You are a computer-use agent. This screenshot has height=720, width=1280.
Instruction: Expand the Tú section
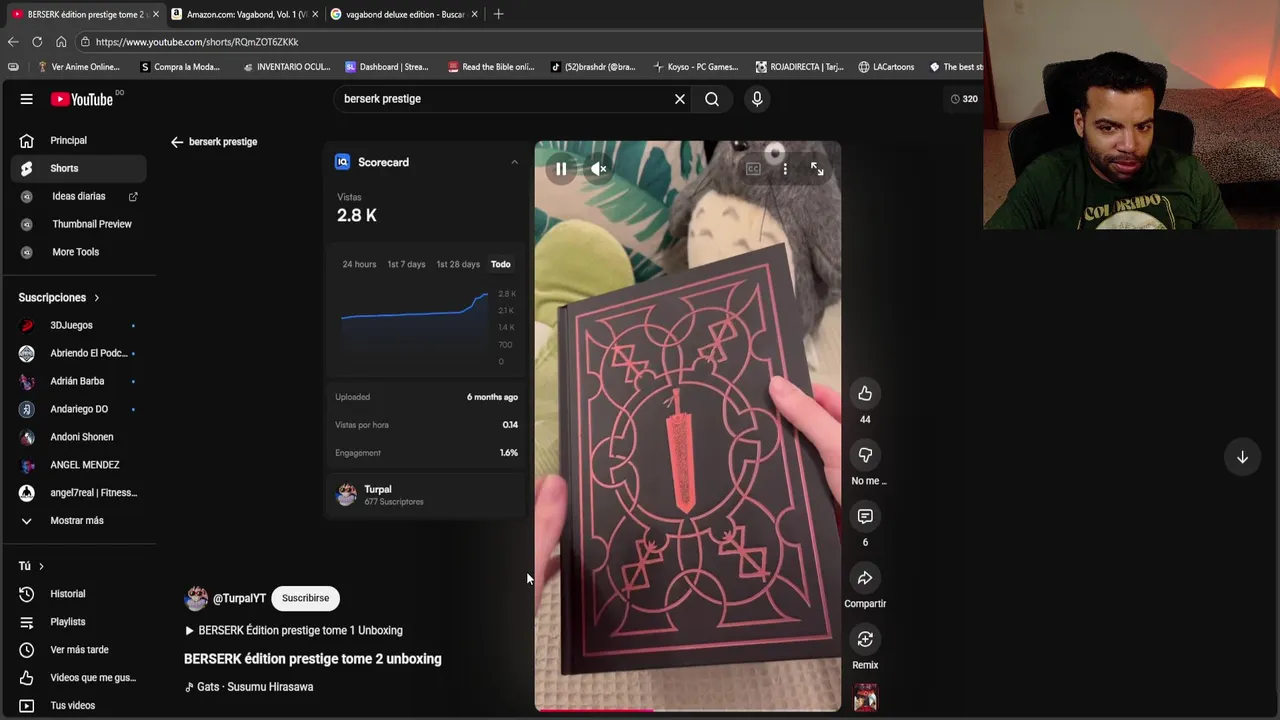click(31, 566)
